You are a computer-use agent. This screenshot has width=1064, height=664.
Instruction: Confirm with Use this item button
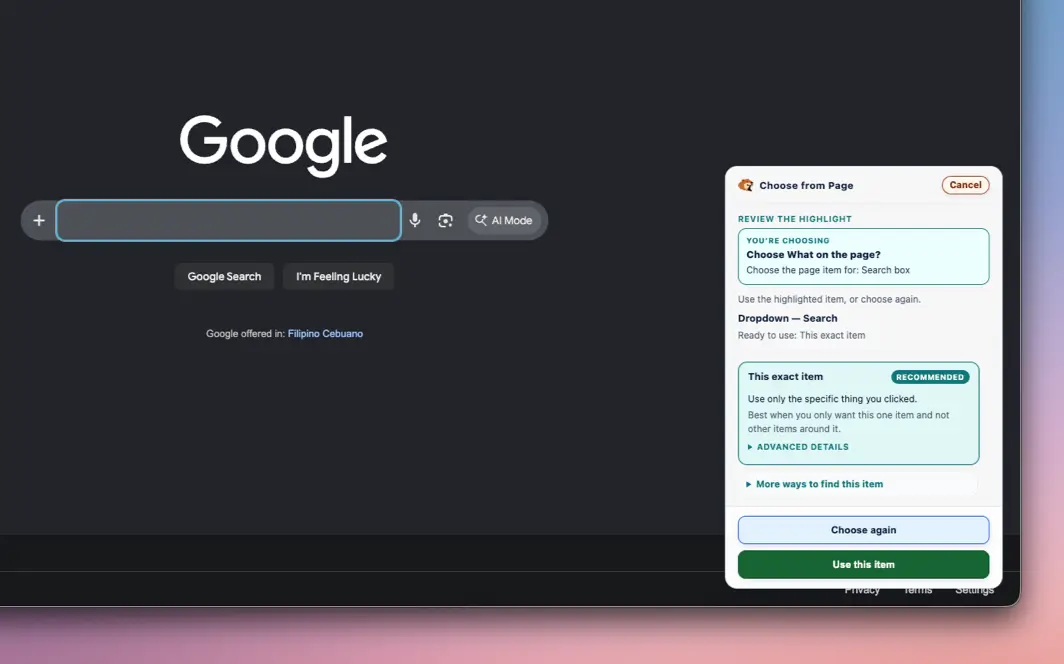(x=863, y=564)
